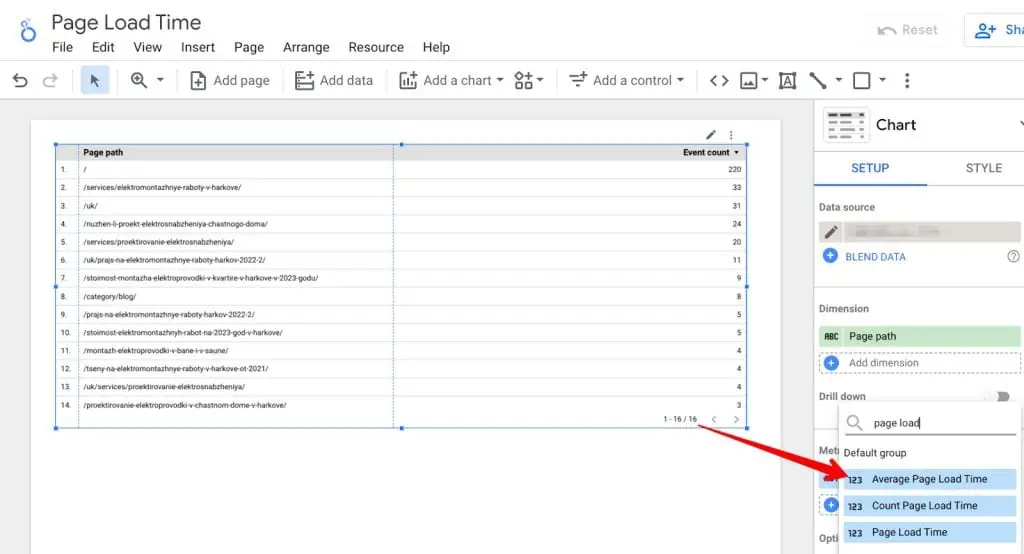This screenshot has width=1024, height=554.
Task: Open the Resource menu
Action: 376,47
